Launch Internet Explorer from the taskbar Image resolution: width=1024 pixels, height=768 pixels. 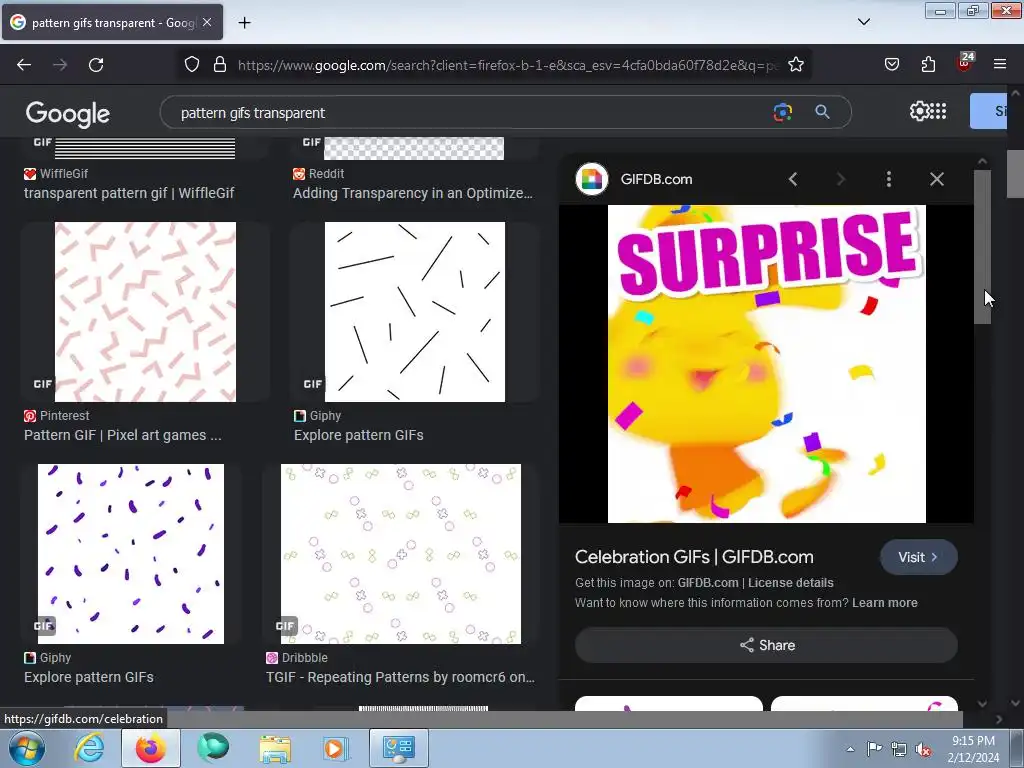89,748
